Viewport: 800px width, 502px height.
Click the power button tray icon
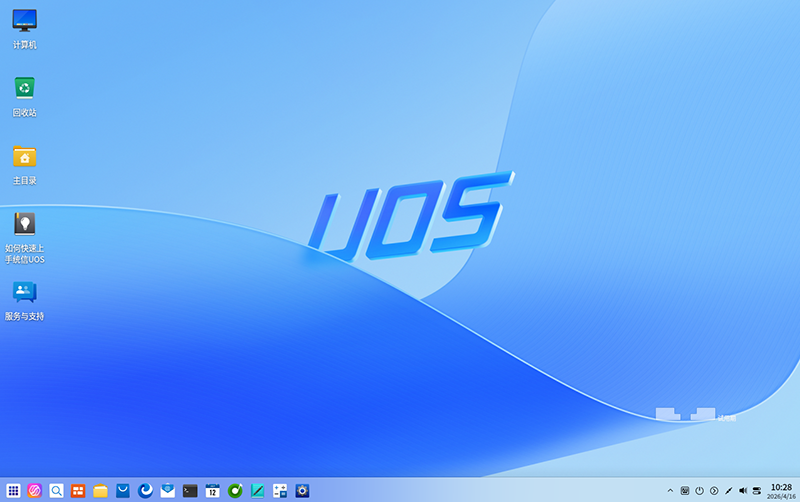tap(699, 491)
